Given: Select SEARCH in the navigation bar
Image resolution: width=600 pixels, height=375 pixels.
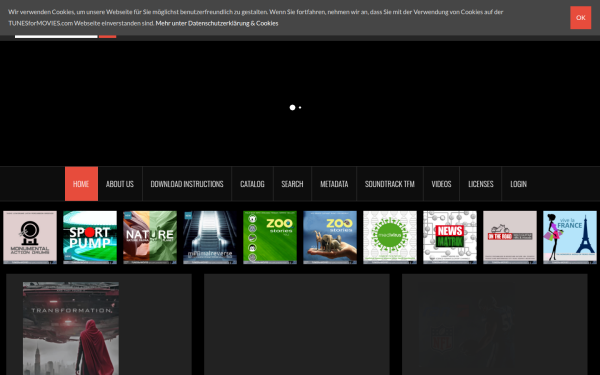Looking at the screenshot, I should 292,184.
